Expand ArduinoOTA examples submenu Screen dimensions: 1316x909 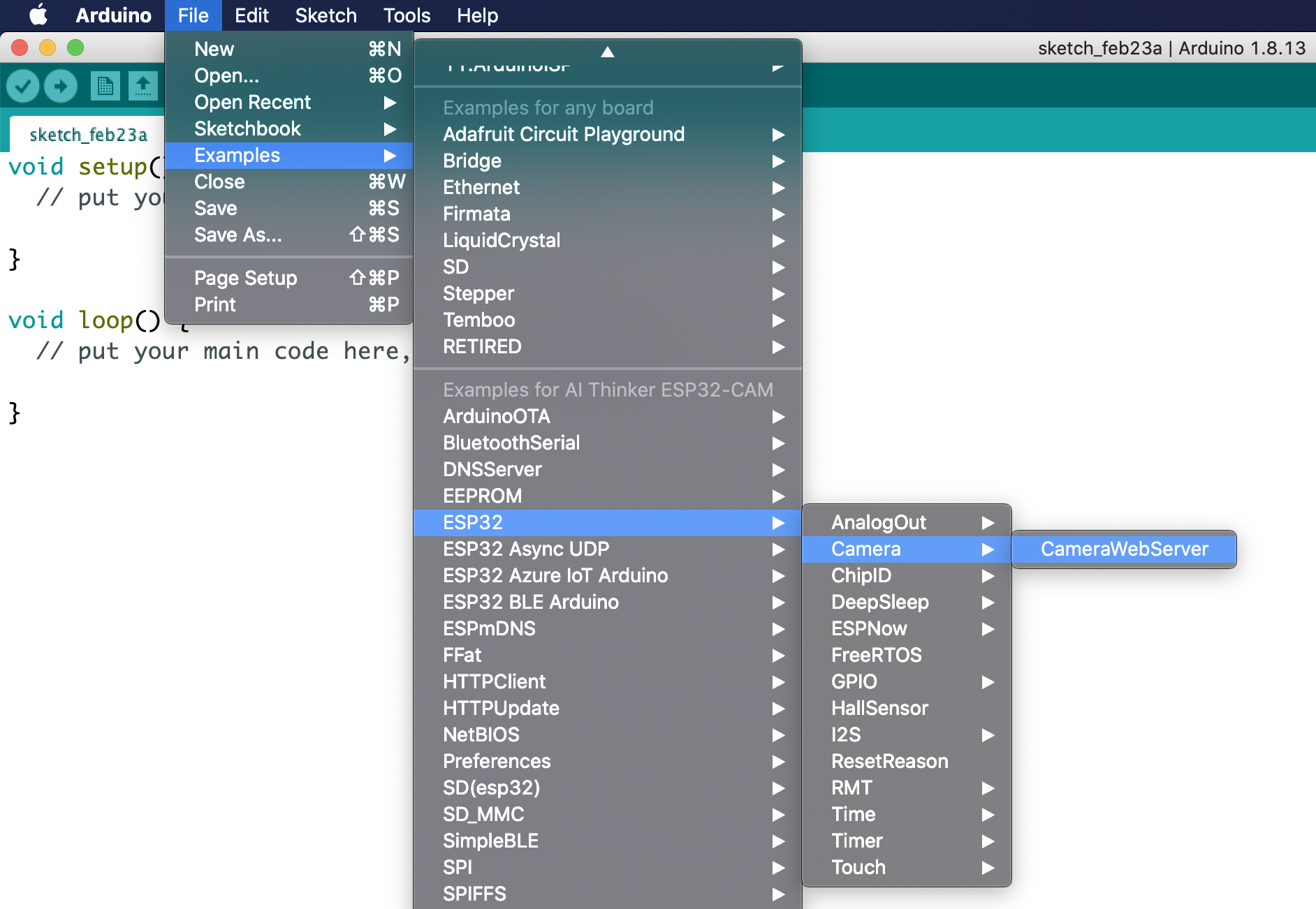(x=608, y=416)
